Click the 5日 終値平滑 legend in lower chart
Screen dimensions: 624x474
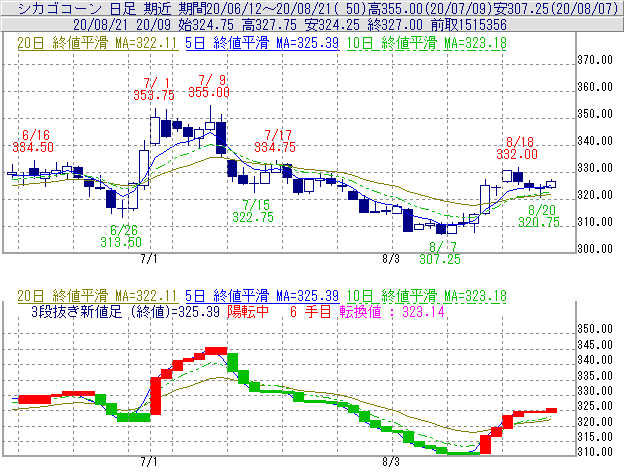(262, 296)
